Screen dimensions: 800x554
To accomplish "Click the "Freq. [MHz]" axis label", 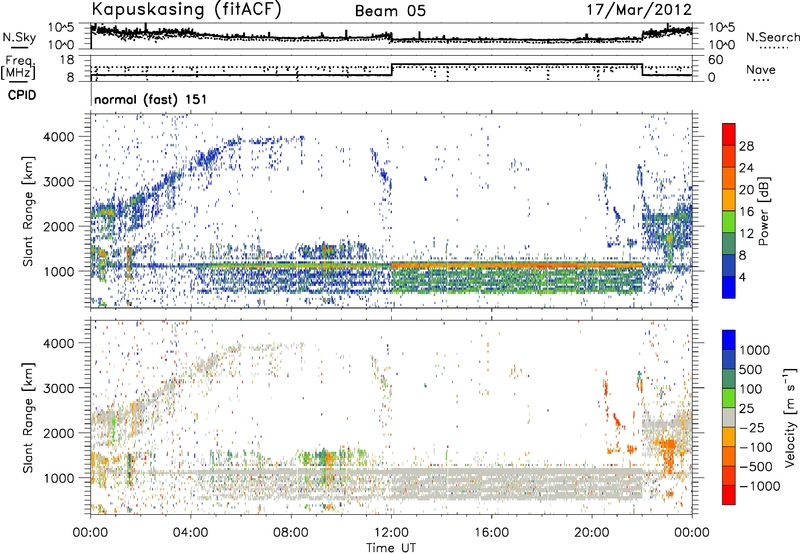I will [18, 68].
